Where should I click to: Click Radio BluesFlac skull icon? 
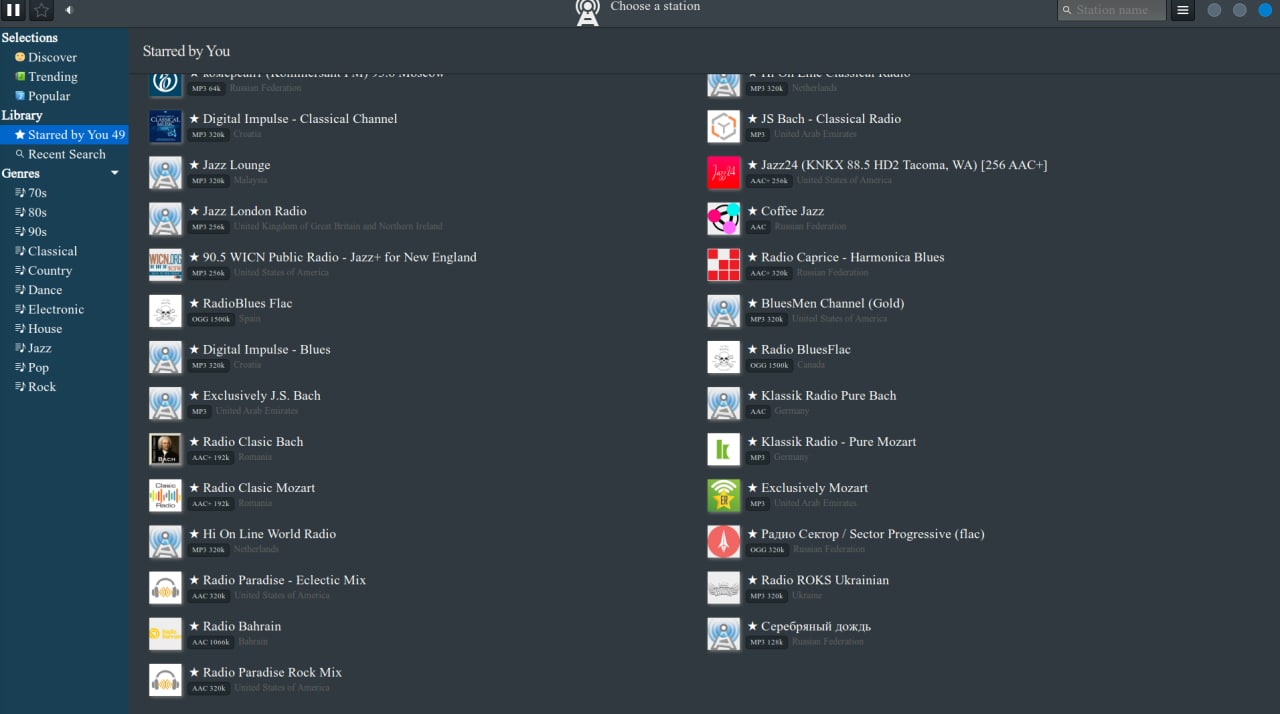(x=724, y=357)
